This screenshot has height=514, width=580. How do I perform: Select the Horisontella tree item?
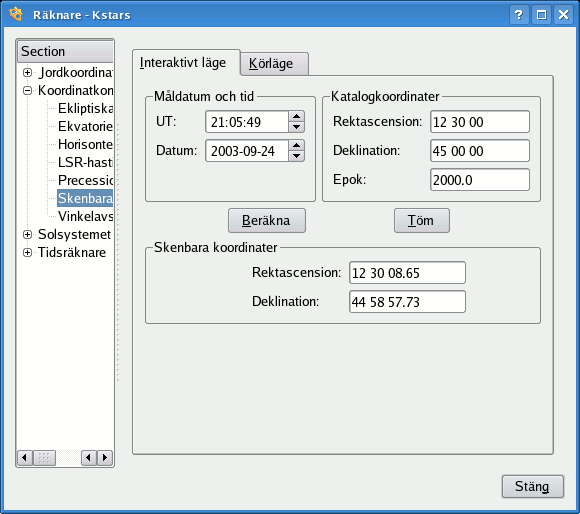click(85, 144)
